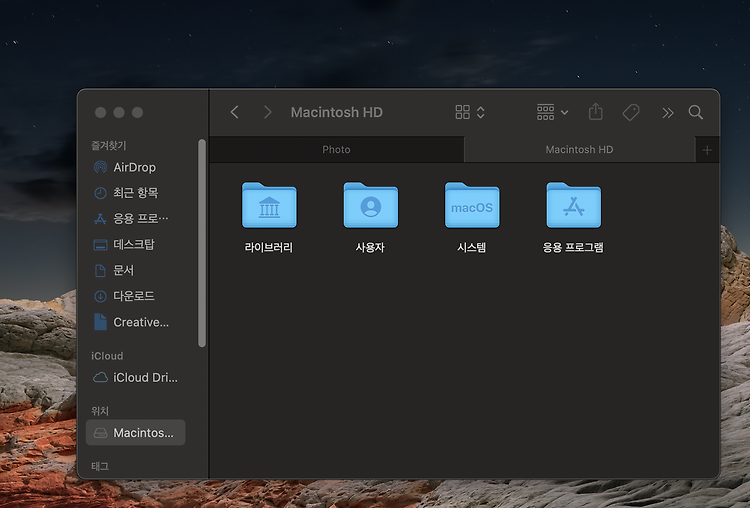The height and width of the screenshot is (508, 750).
Task: Click the Share toolbar icon
Action: (x=596, y=111)
